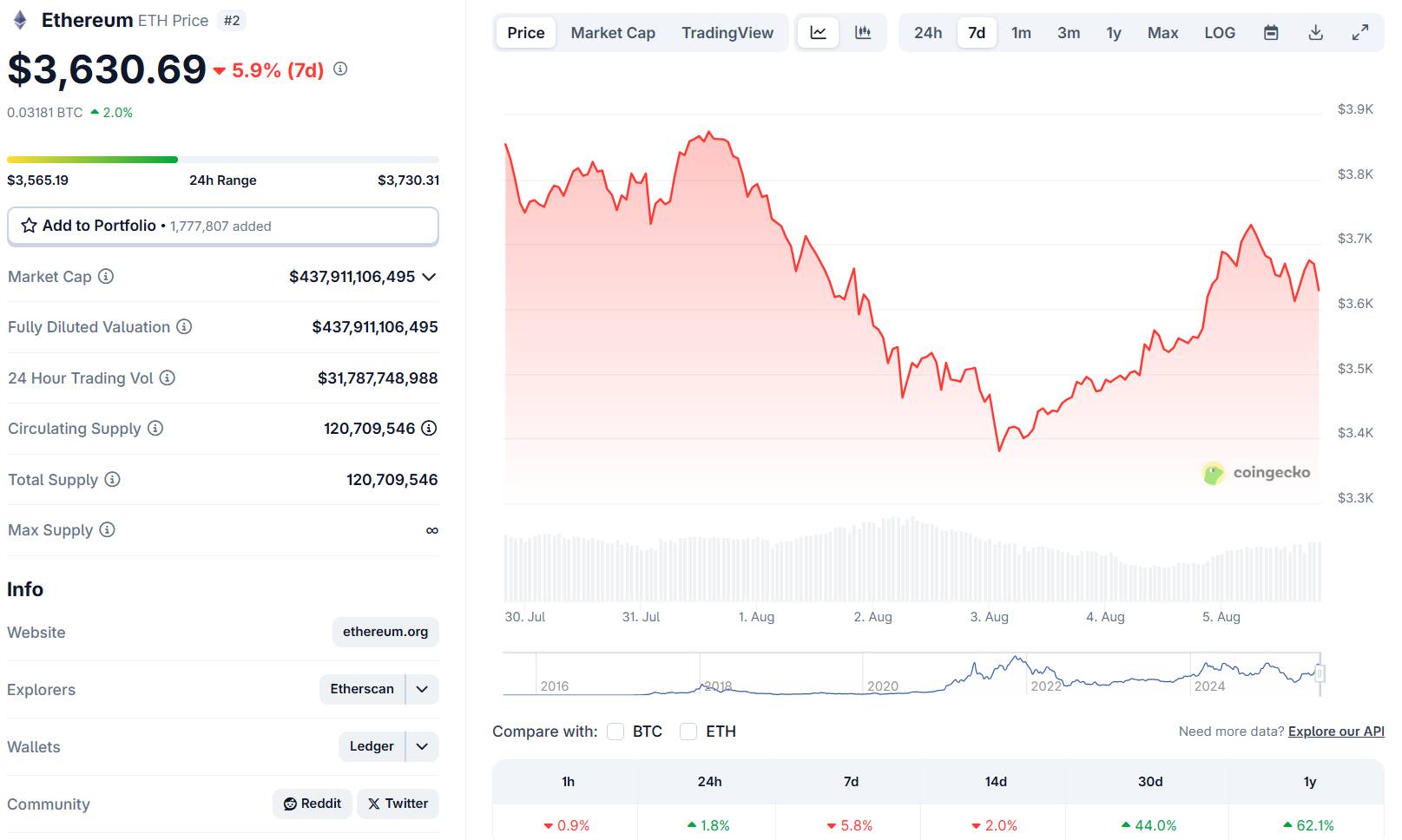Open the Reddit community button
The width and height of the screenshot is (1402, 840).
point(313,804)
